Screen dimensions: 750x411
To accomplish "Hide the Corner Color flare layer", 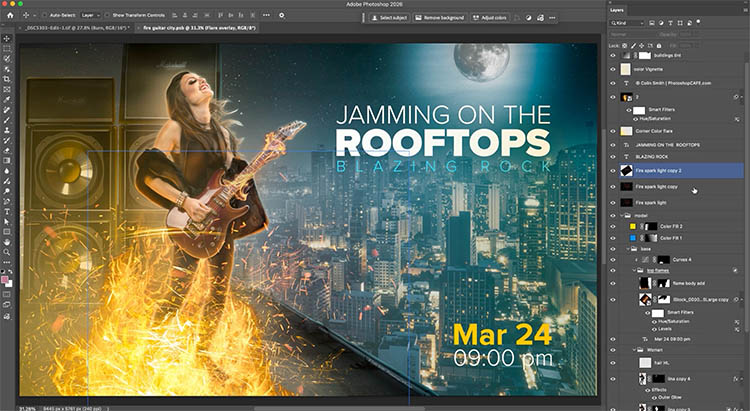I will pos(613,131).
